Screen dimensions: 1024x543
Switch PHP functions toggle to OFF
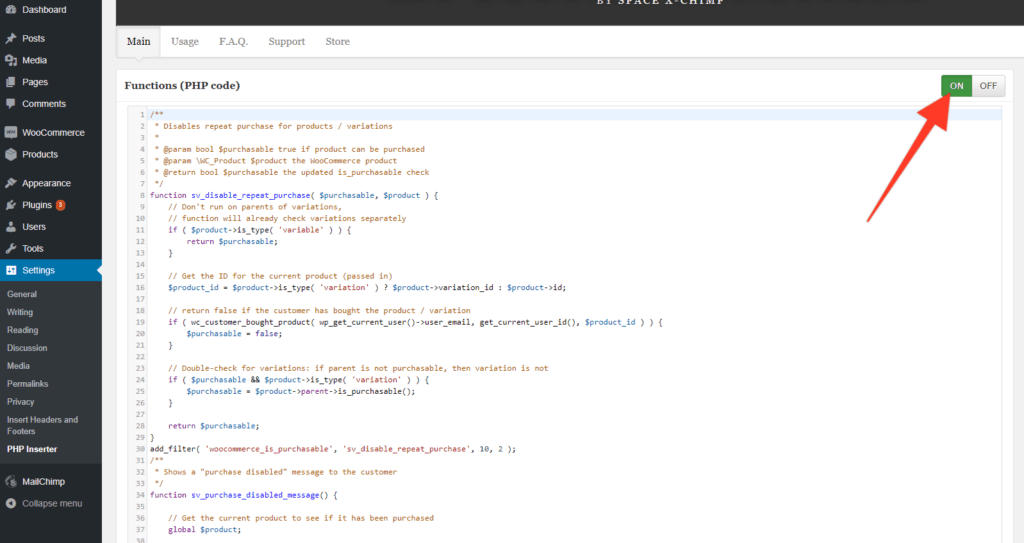(x=988, y=86)
